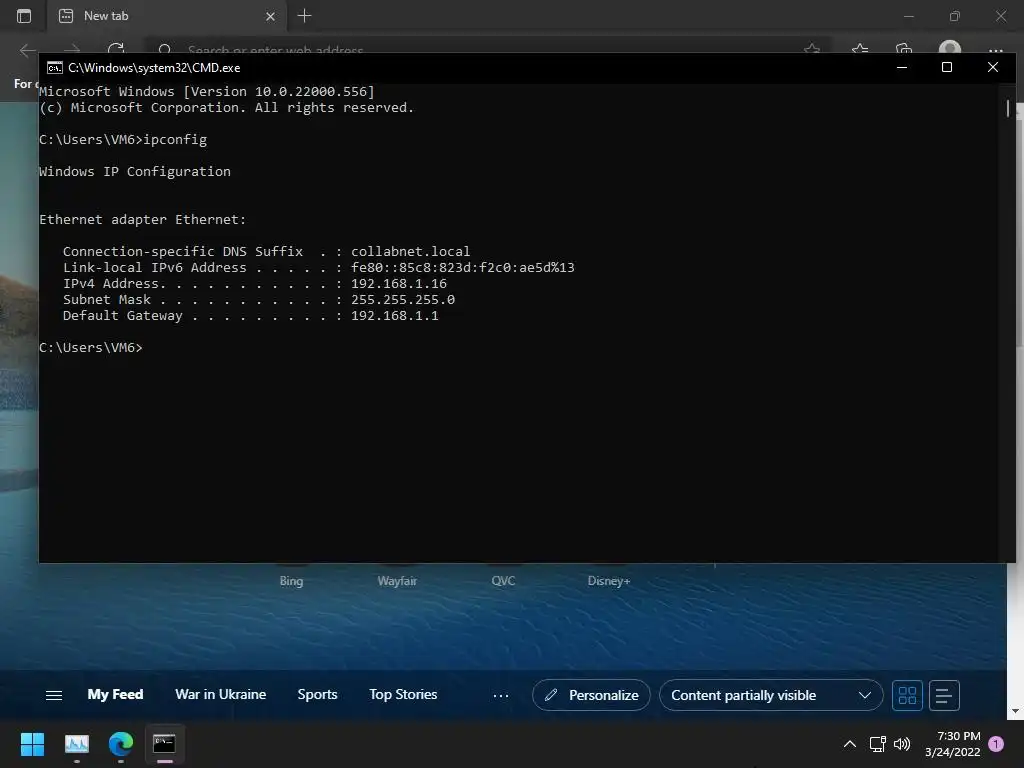Click the CMD window vertical scrollbar thumb
Viewport: 1024px width, 768px height.
(1008, 108)
